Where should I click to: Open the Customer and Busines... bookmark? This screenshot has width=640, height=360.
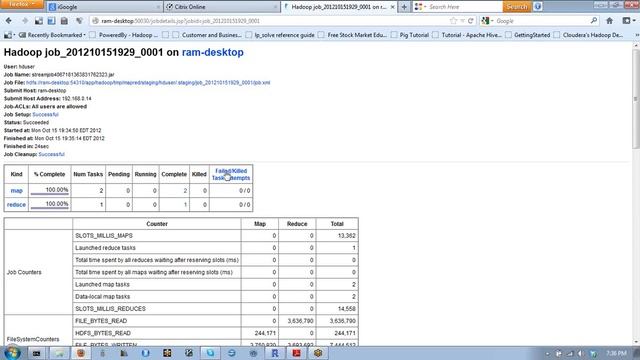(x=207, y=35)
